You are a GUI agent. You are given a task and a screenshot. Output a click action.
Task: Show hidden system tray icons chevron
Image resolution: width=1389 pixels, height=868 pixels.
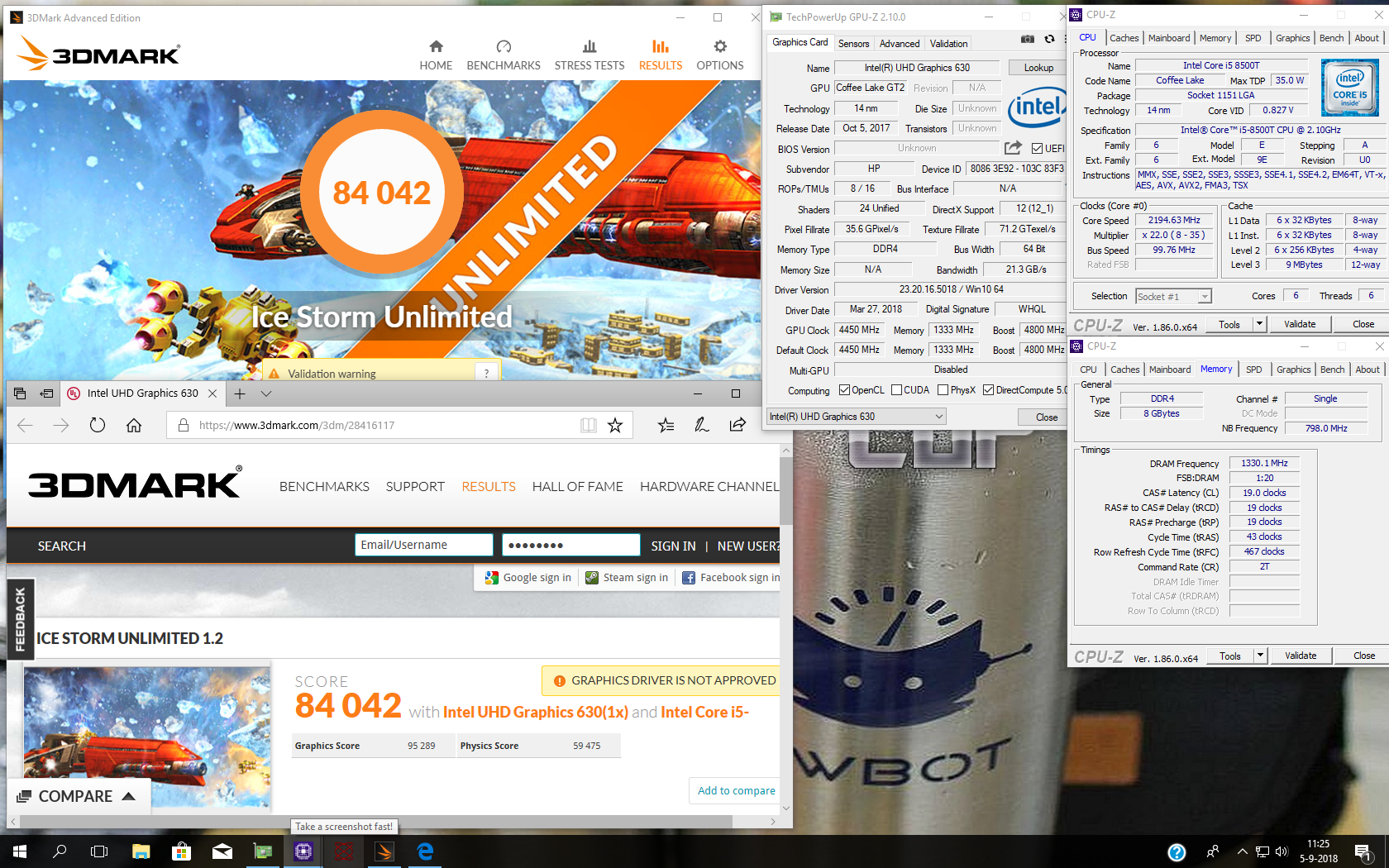click(x=1242, y=851)
